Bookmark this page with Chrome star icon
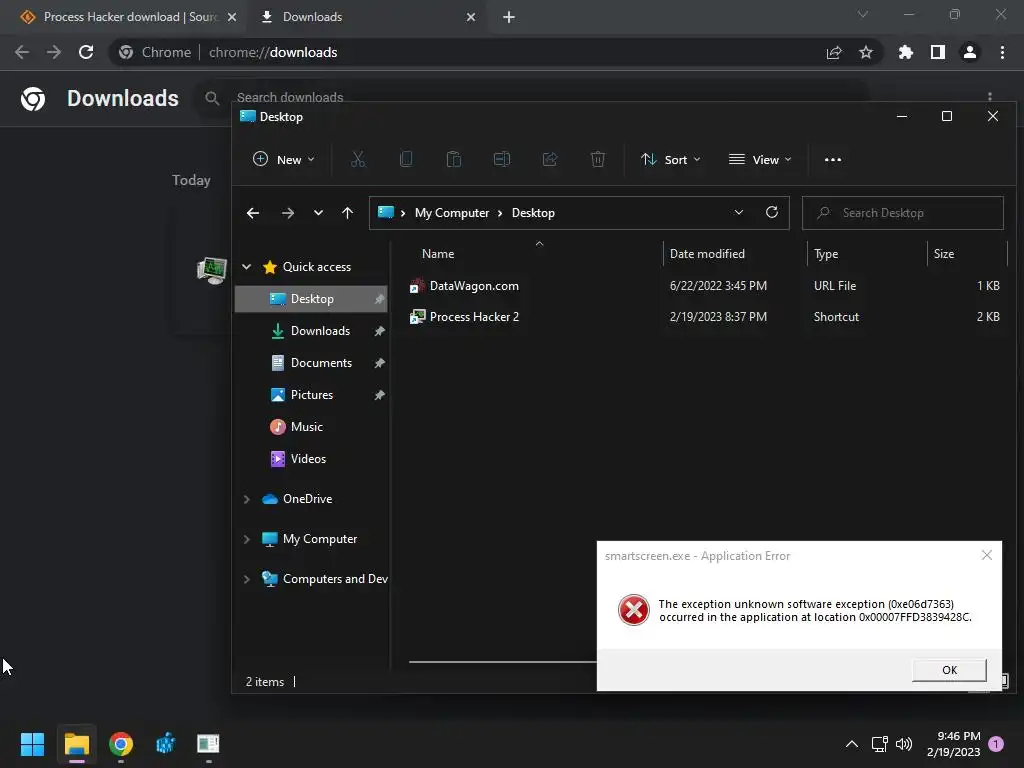Viewport: 1024px width, 768px height. click(x=866, y=52)
